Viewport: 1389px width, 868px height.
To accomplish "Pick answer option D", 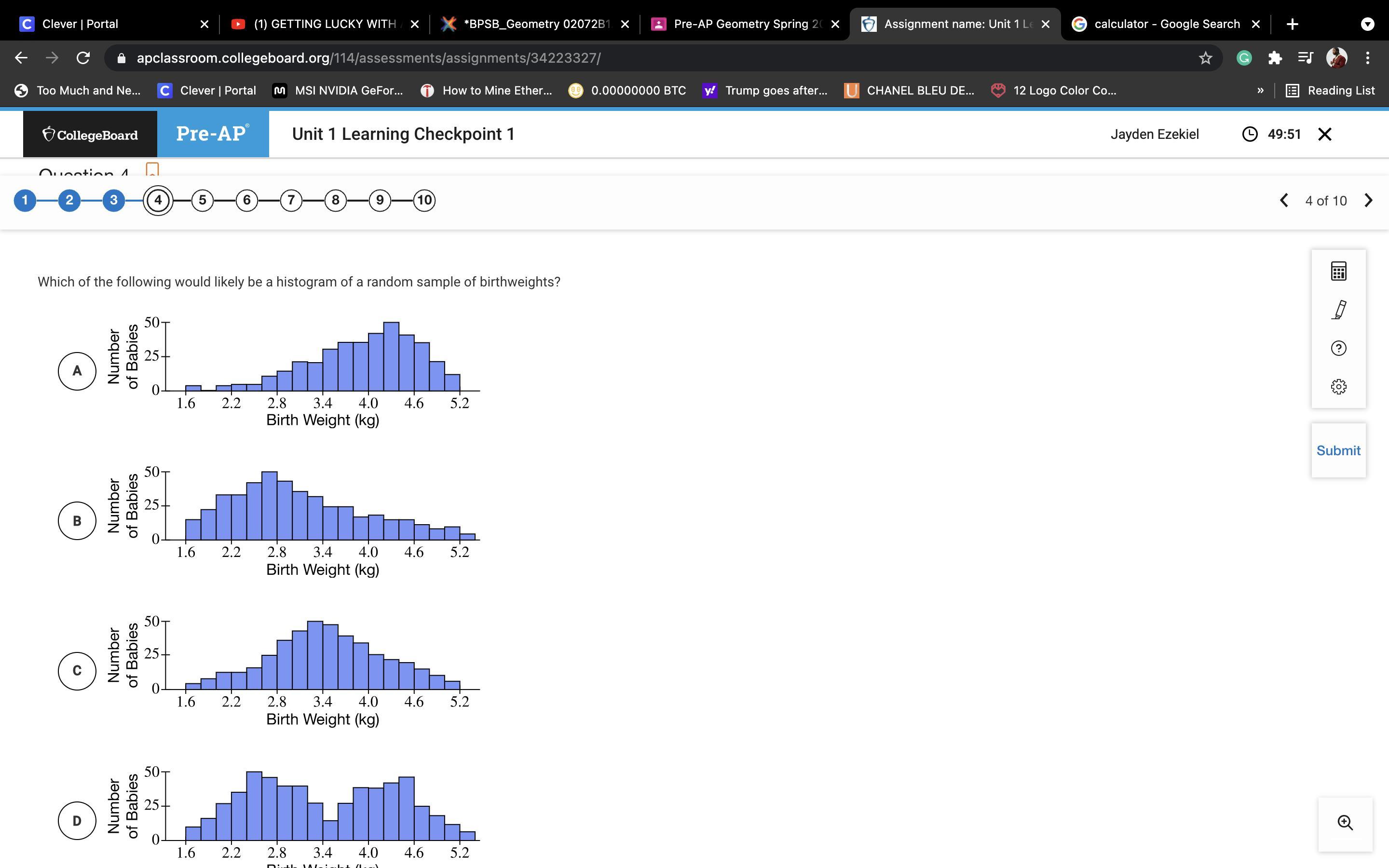I will [77, 821].
